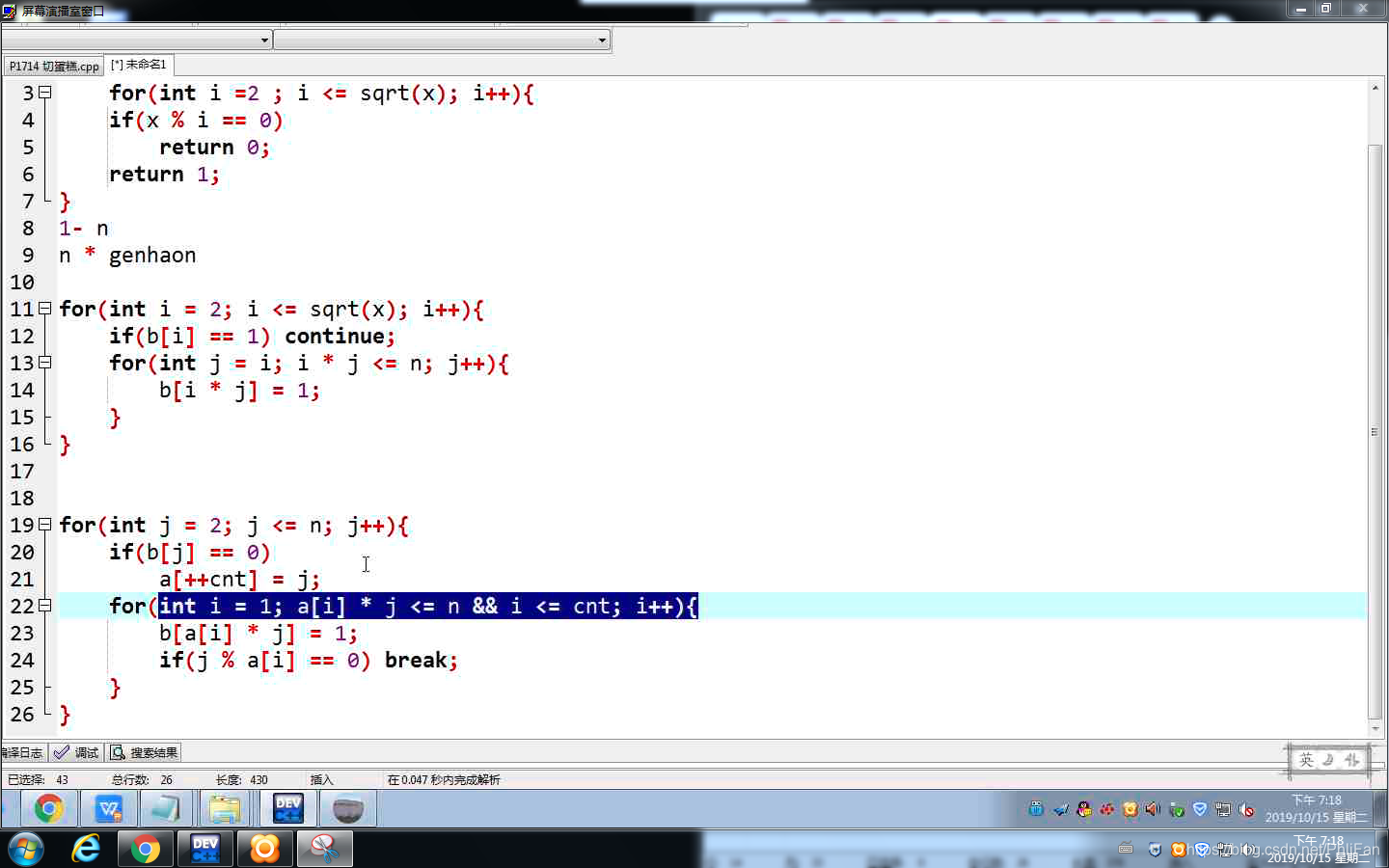Click 'return 0;' on line 5

tap(214, 147)
